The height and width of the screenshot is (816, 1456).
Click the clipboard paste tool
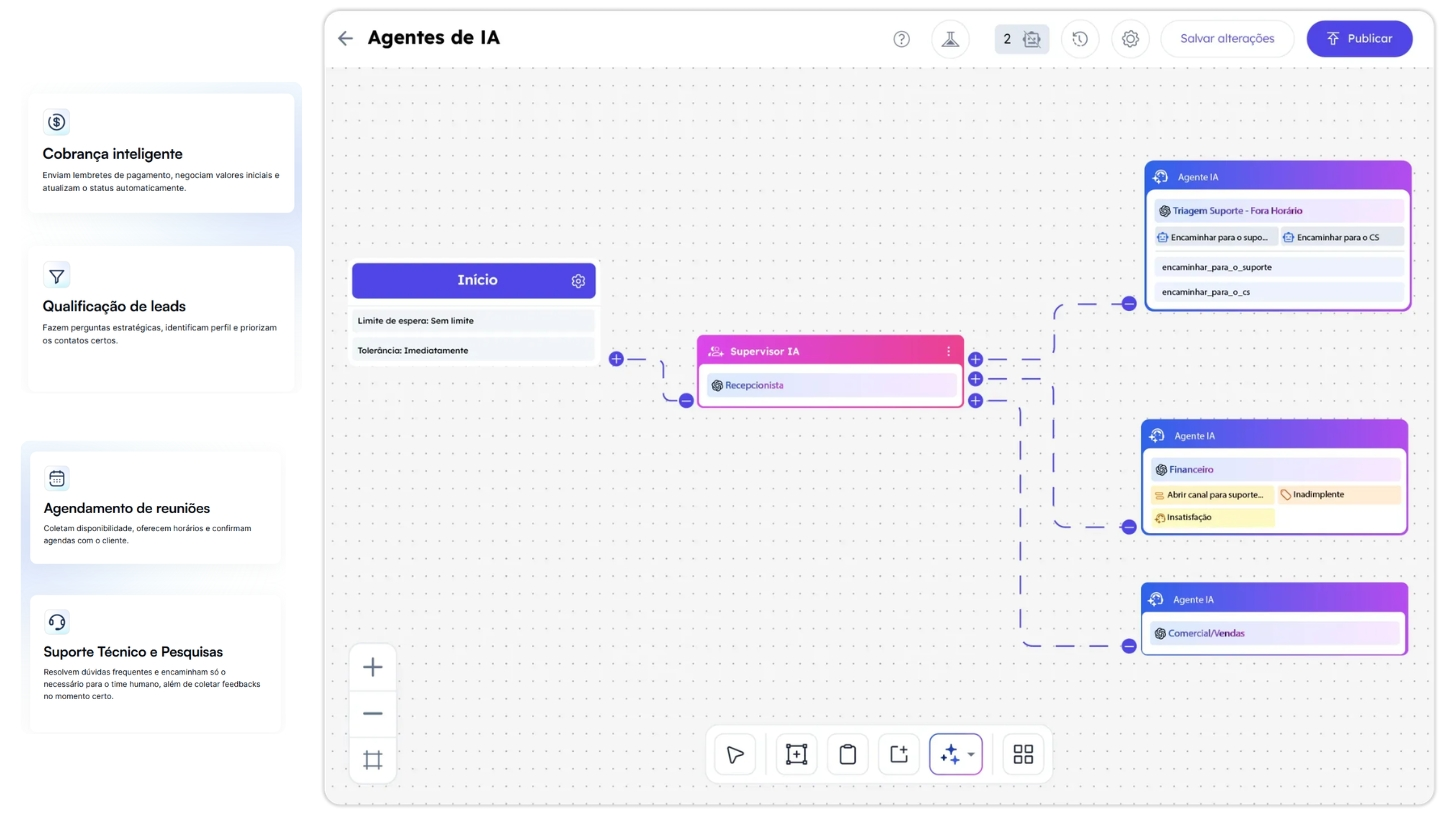click(848, 754)
